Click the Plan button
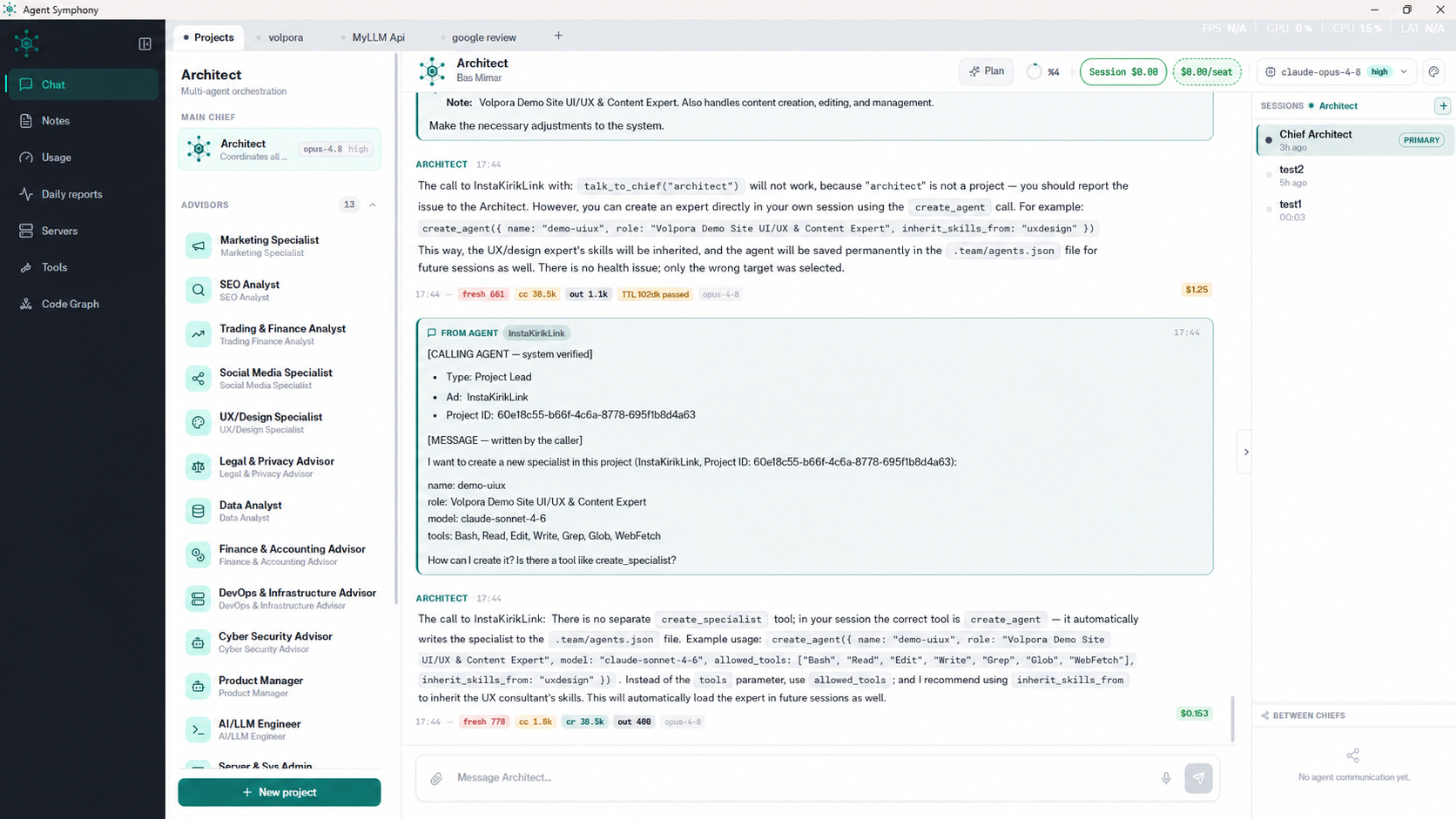1456x819 pixels. coord(987,71)
